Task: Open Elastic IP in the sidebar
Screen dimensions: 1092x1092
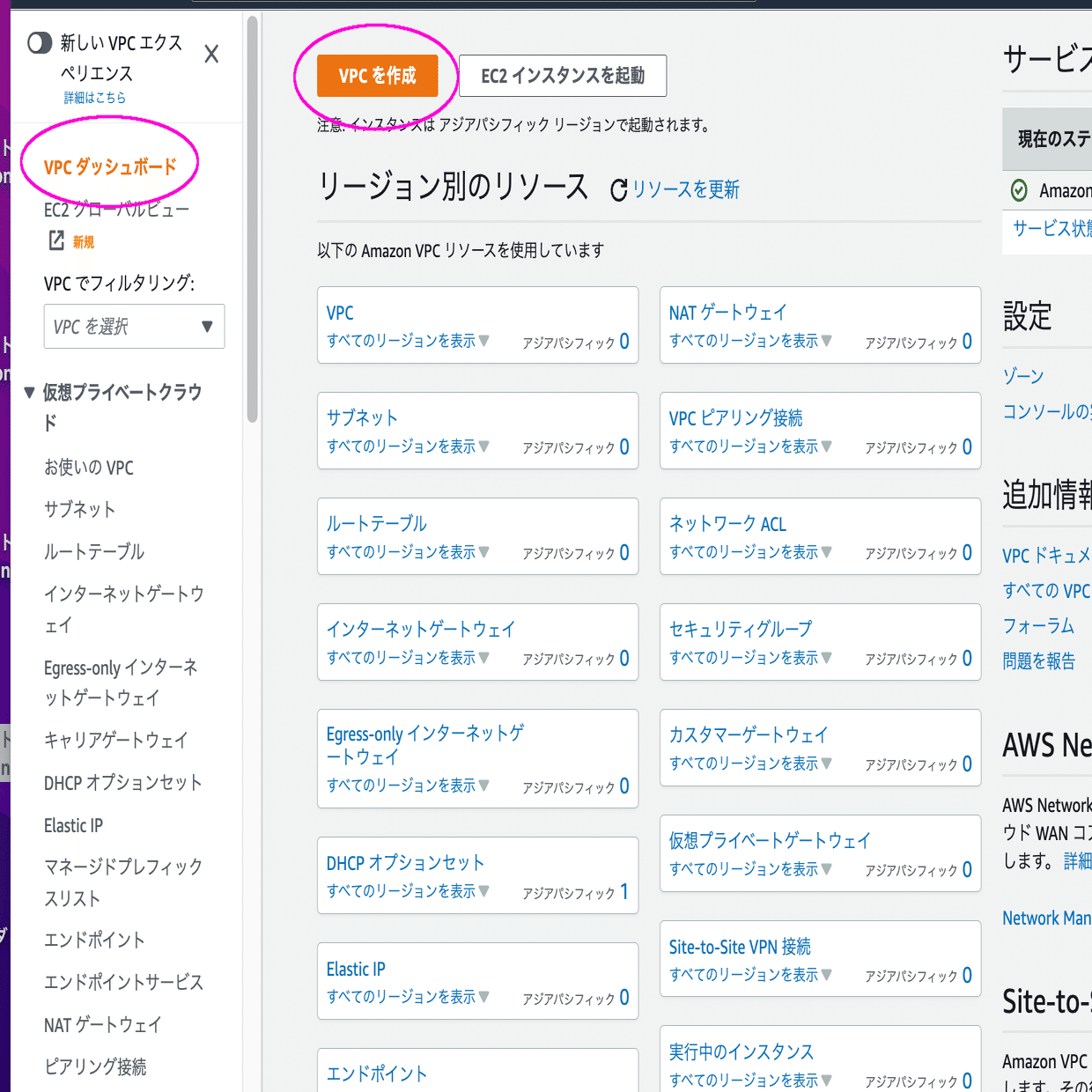Action: coord(73,825)
